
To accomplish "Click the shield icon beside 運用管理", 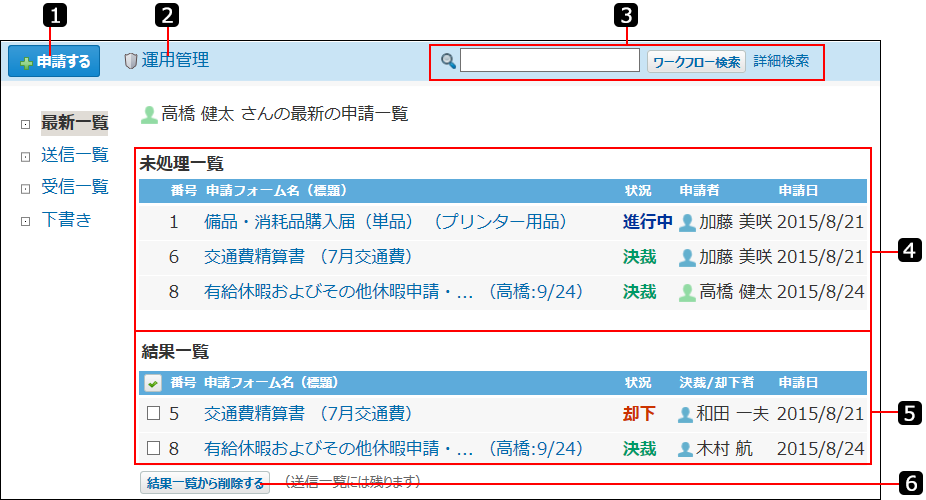I will coord(131,61).
